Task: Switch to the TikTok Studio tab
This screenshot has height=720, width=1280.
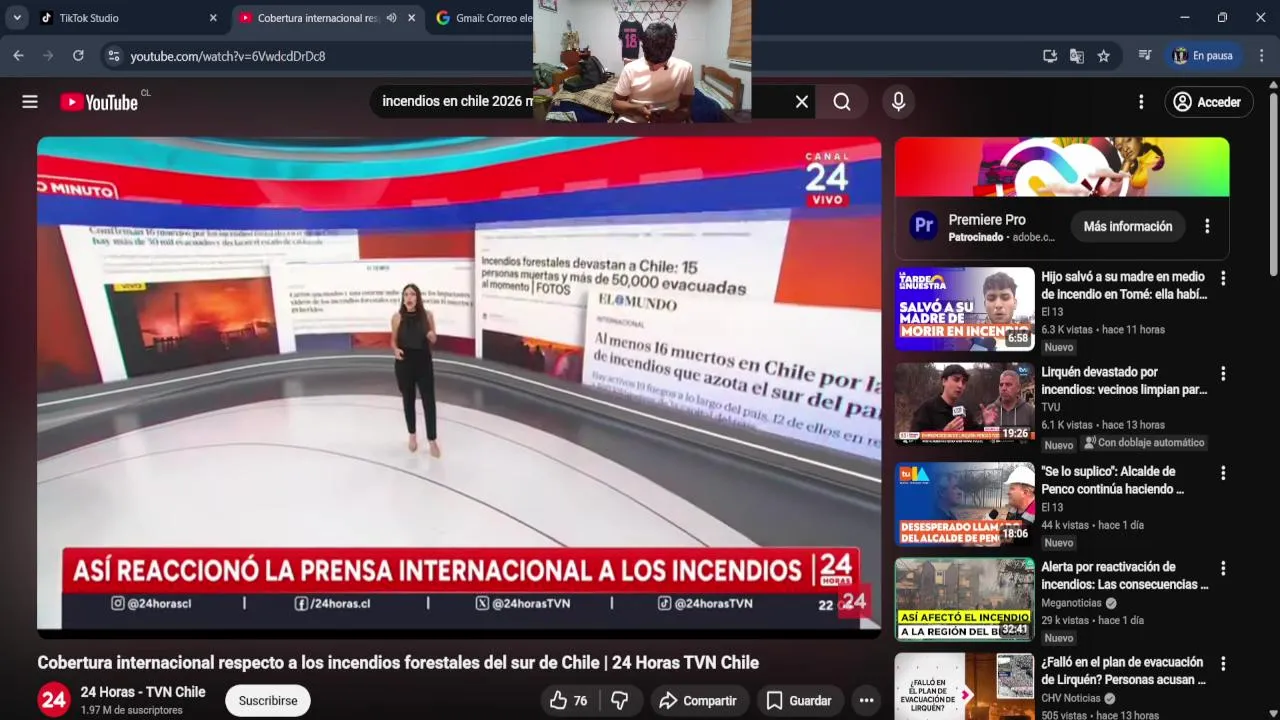Action: (x=124, y=18)
